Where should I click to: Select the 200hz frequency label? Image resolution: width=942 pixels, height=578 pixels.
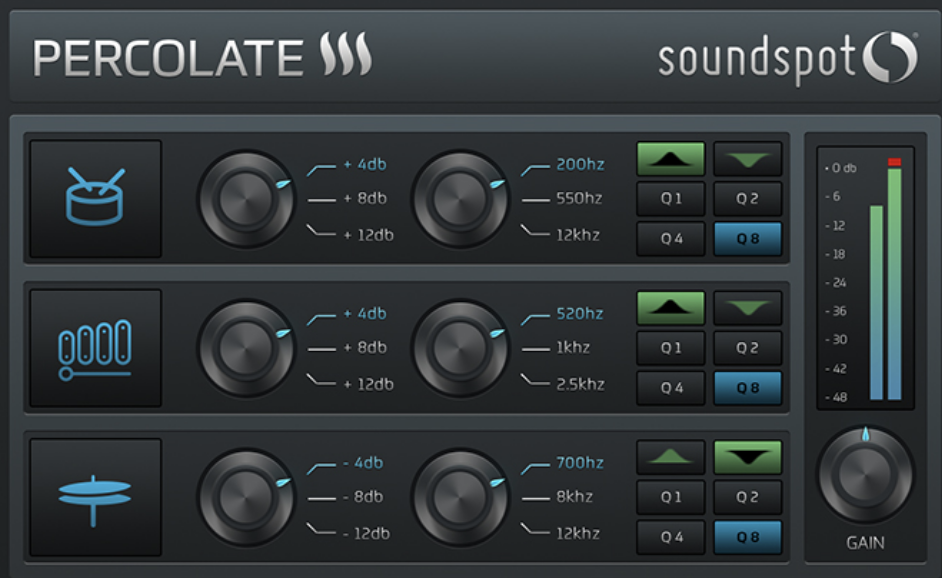pyautogui.click(x=580, y=164)
